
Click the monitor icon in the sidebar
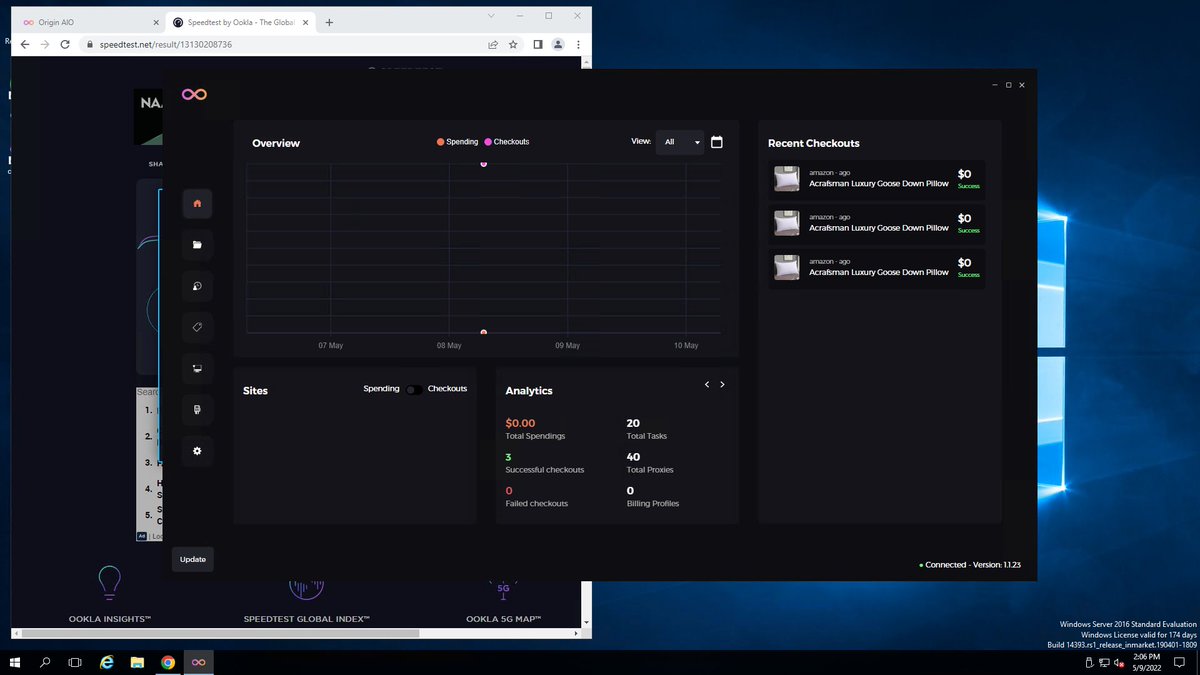point(197,369)
